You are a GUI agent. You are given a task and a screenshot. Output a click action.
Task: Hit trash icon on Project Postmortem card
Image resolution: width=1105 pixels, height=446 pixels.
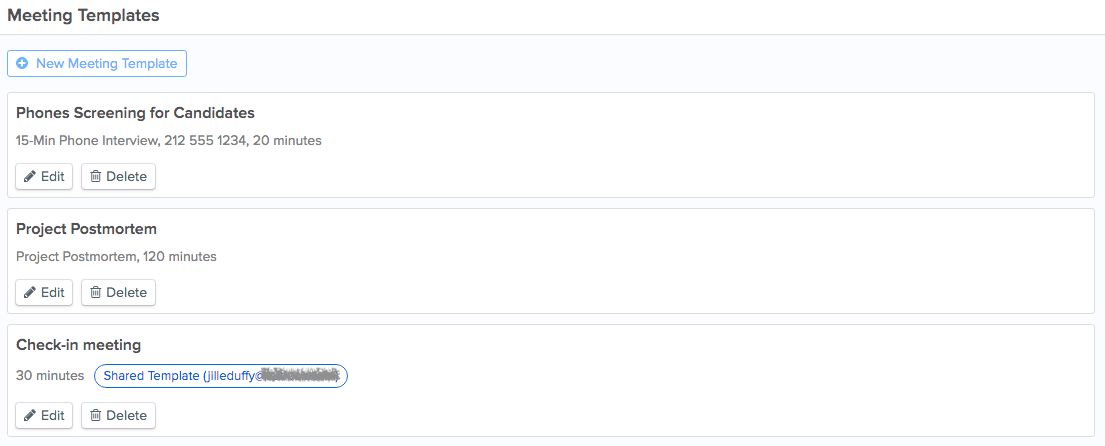click(x=96, y=293)
